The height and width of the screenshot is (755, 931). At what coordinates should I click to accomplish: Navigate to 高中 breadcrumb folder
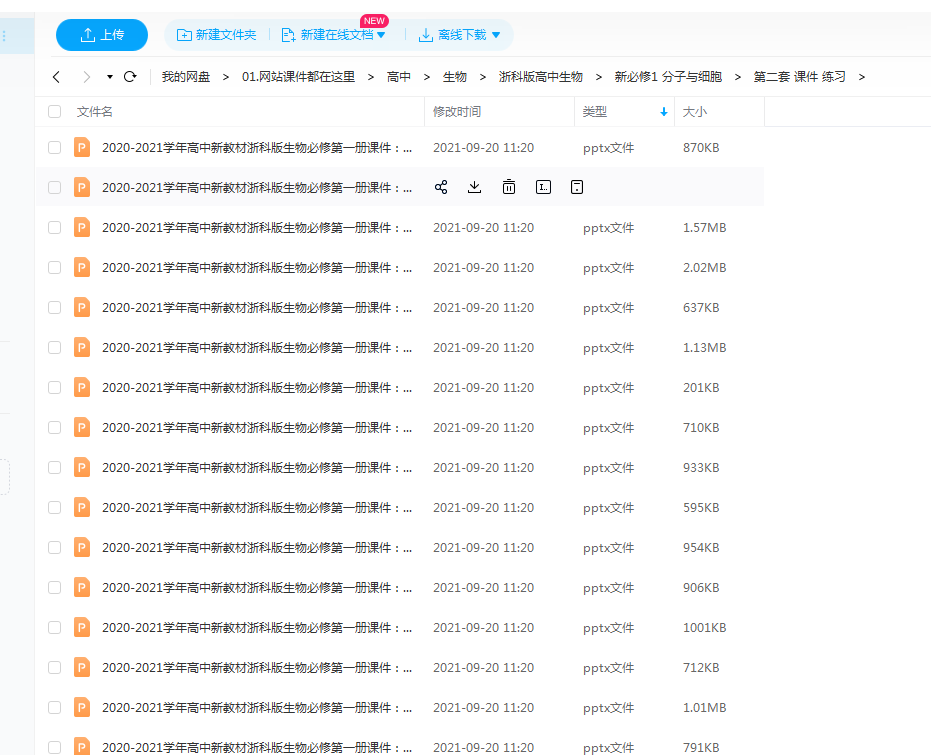pos(398,77)
